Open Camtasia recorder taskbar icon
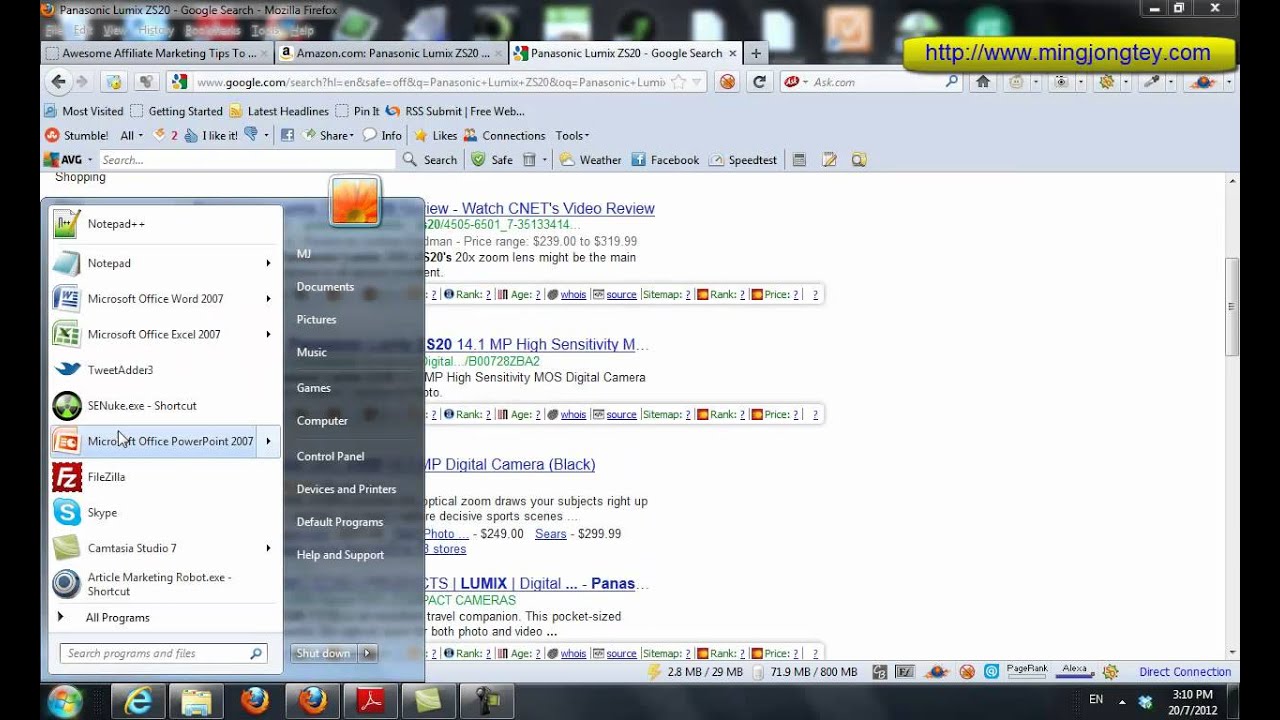 pos(486,701)
